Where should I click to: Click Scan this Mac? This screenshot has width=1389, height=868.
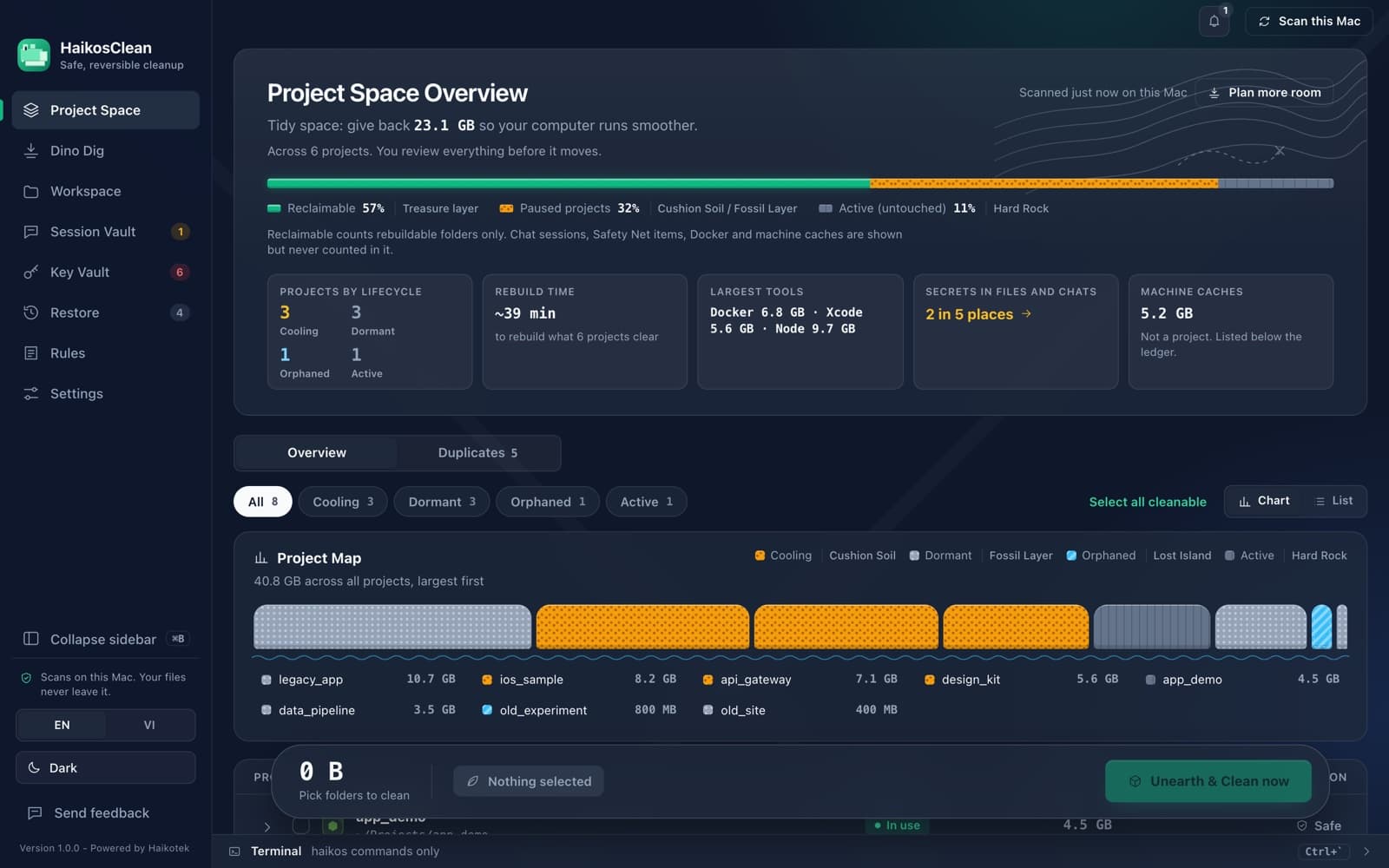click(x=1309, y=21)
